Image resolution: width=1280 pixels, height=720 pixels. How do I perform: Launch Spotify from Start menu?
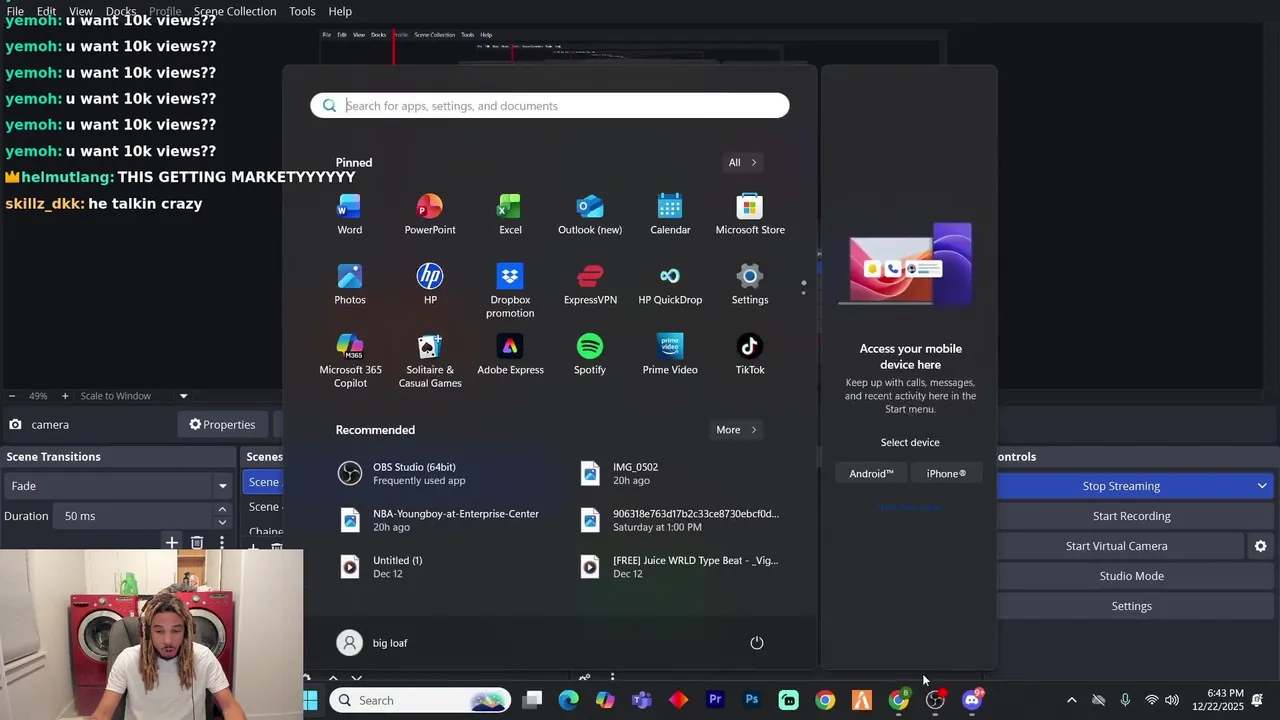coord(590,354)
